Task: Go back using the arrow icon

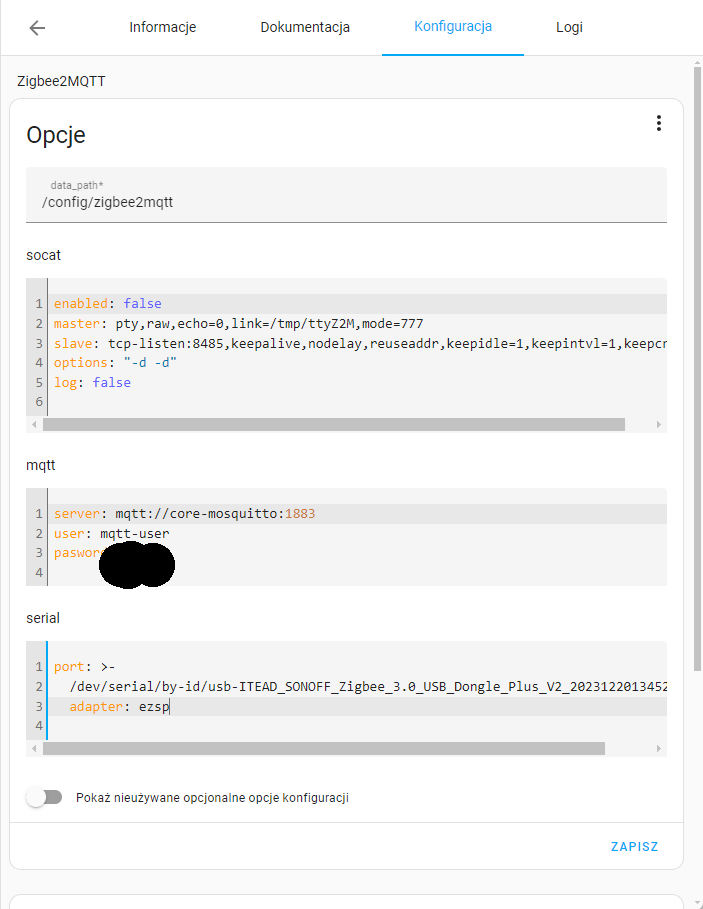Action: [37, 27]
